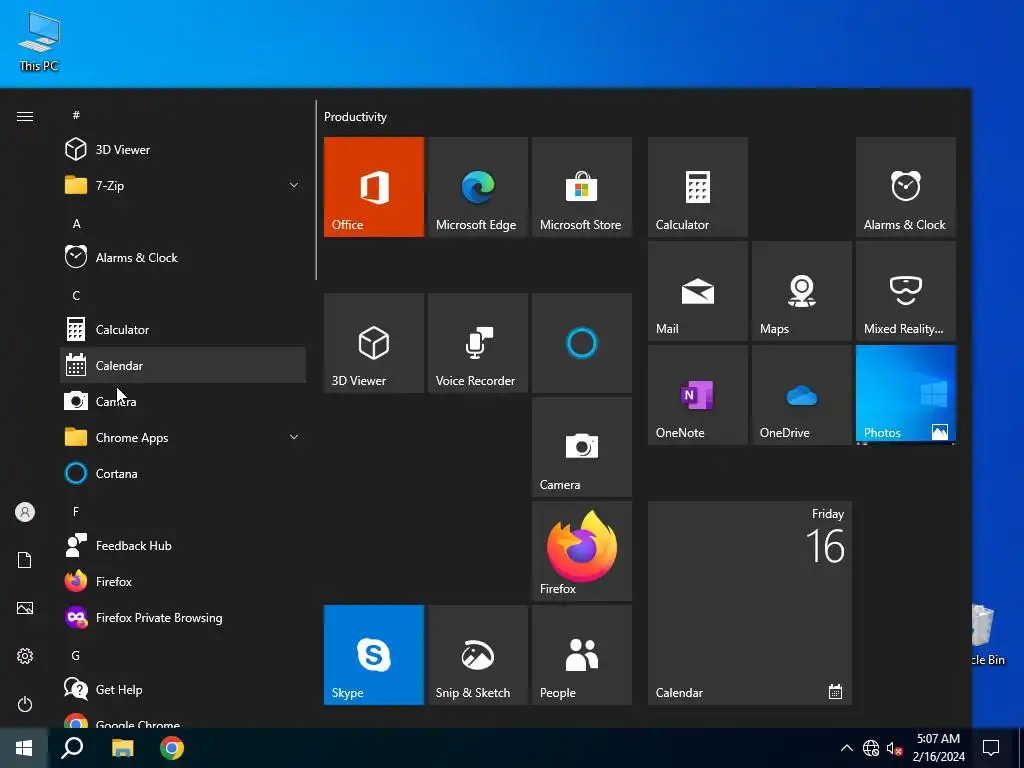Open Firefox in app list
The image size is (1024, 768).
point(183,581)
